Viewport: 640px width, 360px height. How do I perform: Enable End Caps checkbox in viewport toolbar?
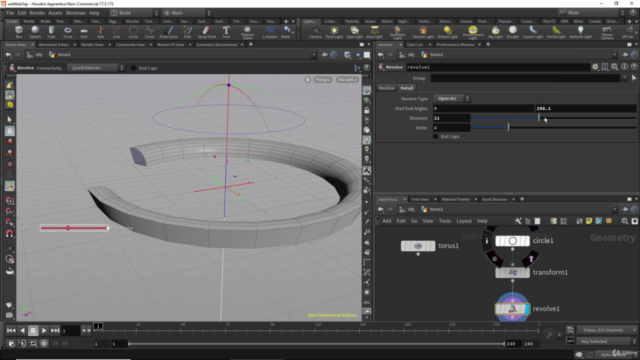tap(133, 68)
